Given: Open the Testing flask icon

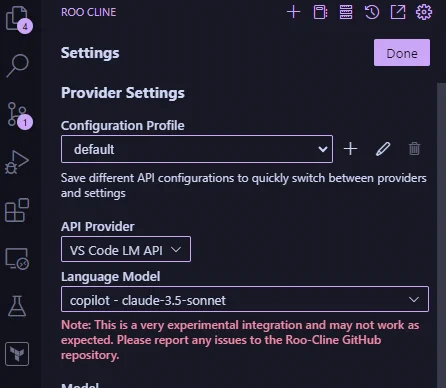Looking at the screenshot, I should click(x=17, y=306).
